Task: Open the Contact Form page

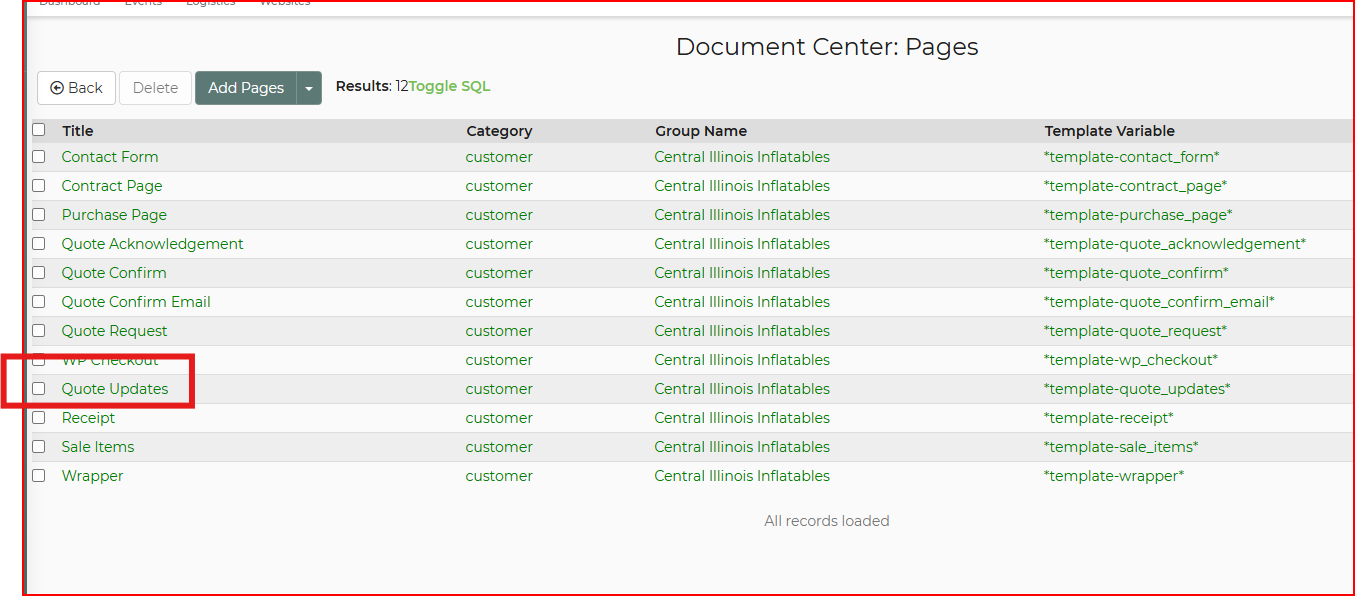Action: click(110, 157)
